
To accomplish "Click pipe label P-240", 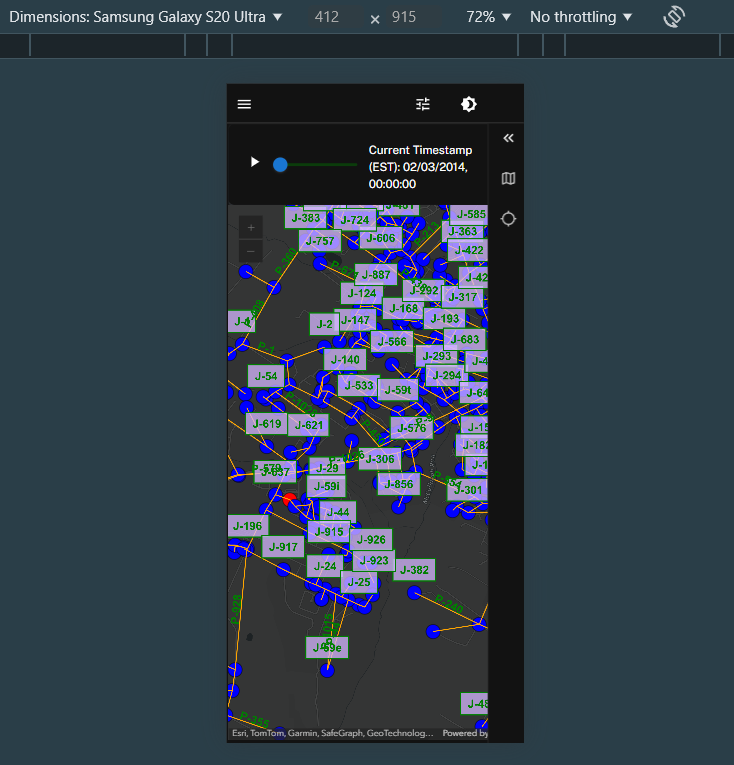I will [449, 604].
